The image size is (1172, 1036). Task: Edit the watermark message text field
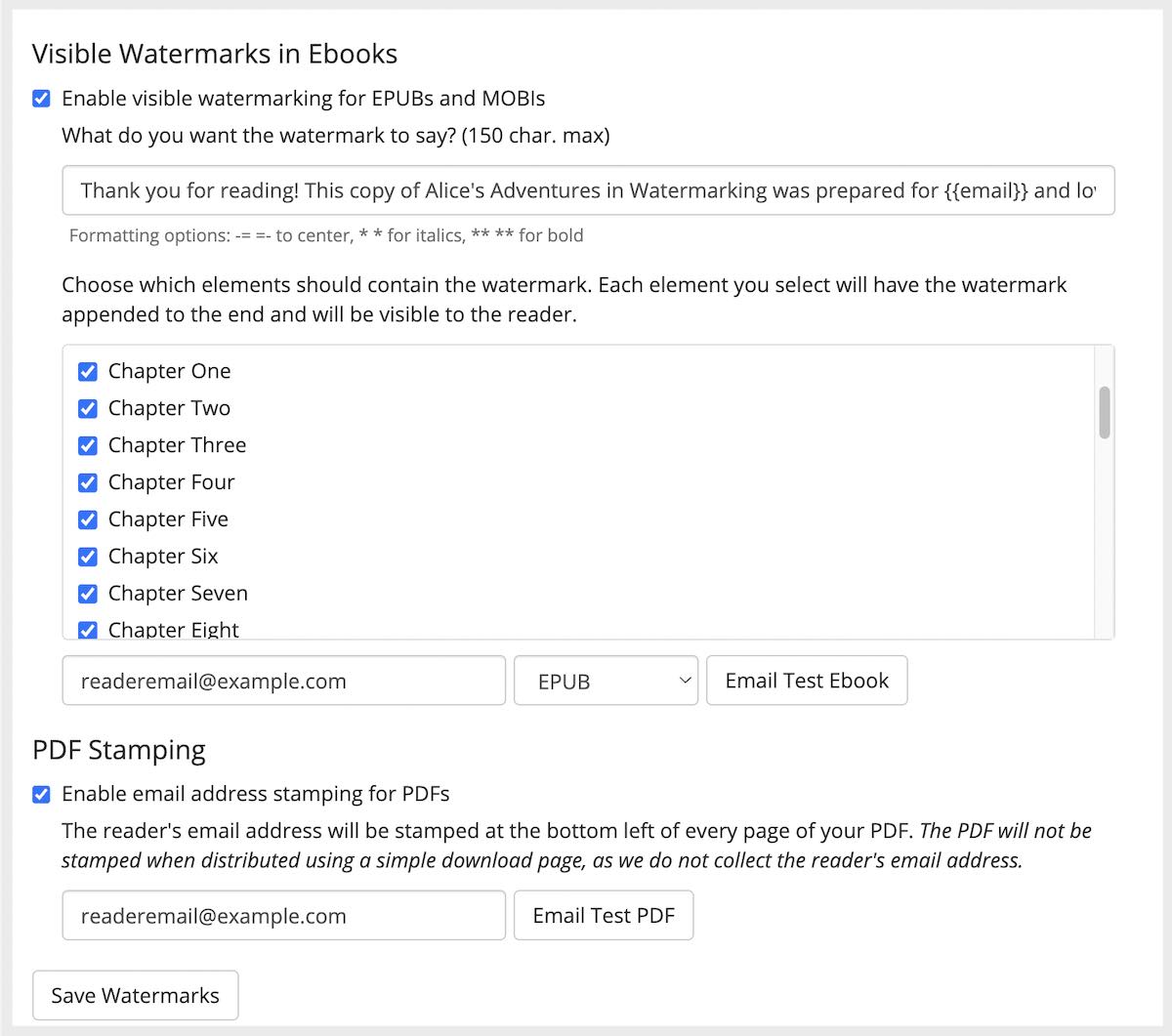(586, 190)
